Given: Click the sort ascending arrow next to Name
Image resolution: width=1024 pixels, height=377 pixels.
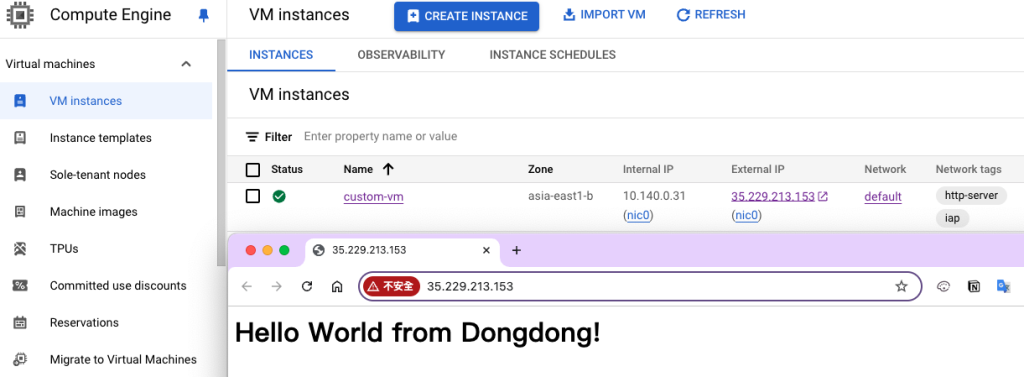Looking at the screenshot, I should tap(388, 169).
